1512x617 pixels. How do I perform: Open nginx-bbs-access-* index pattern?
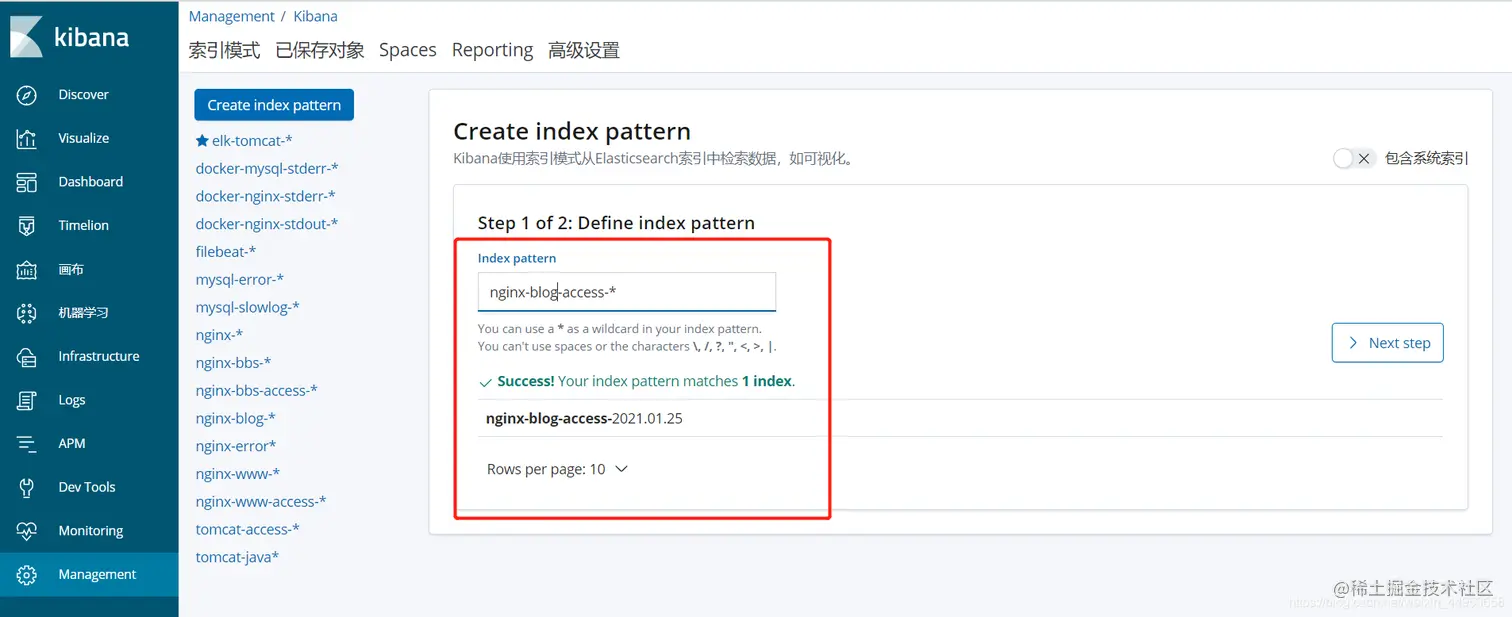coord(257,391)
